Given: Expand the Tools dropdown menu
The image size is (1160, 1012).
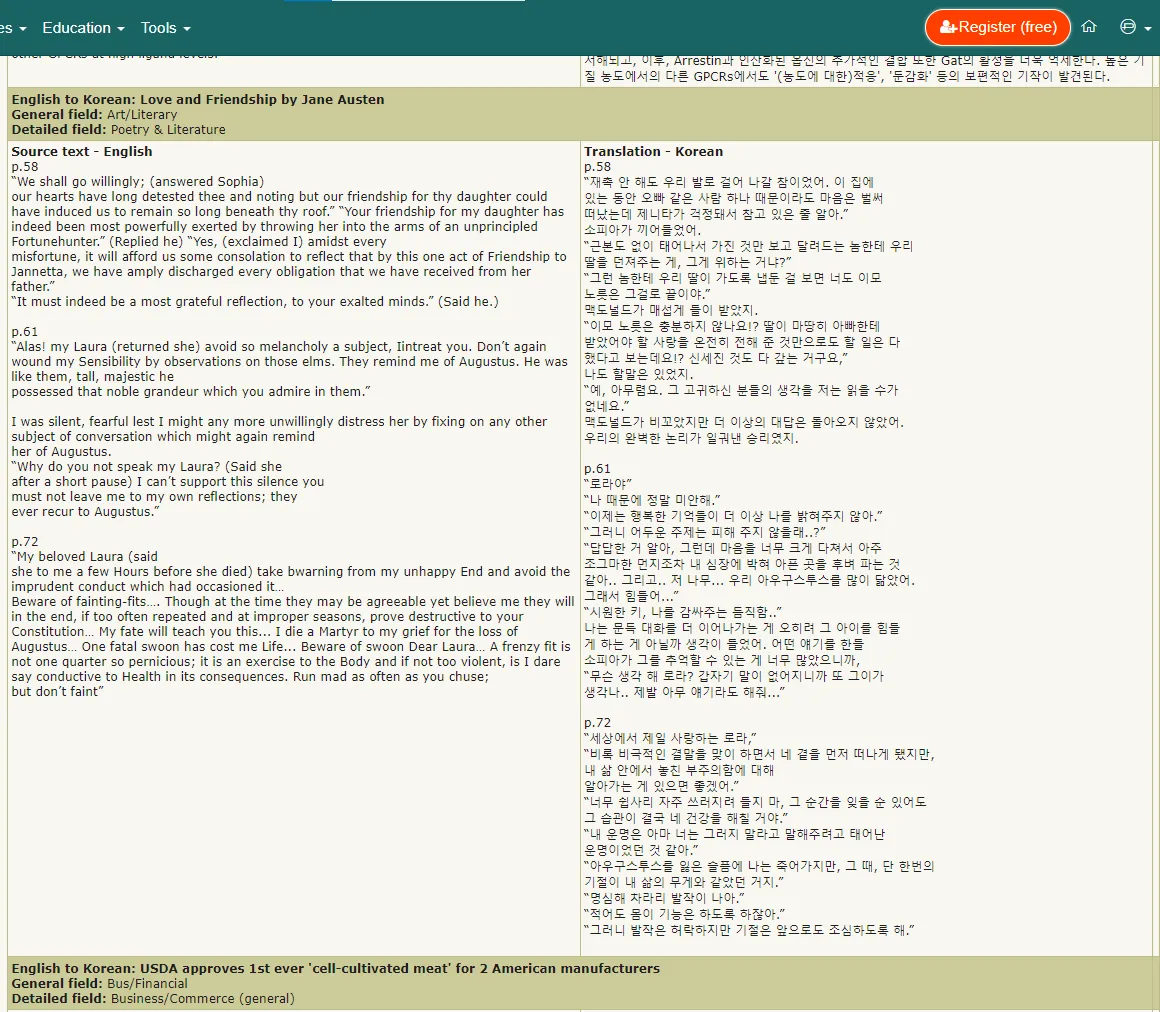Looking at the screenshot, I should [165, 28].
